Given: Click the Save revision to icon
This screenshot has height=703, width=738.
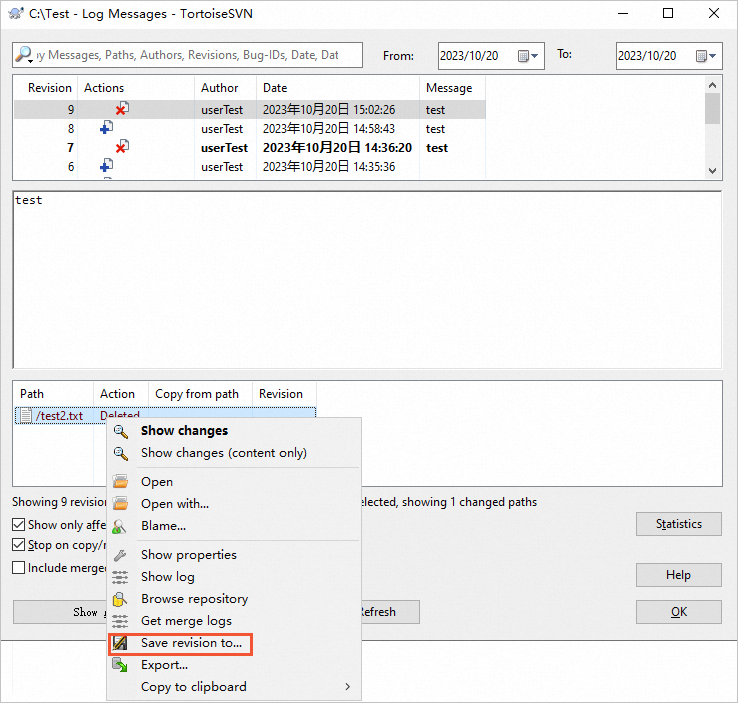Looking at the screenshot, I should (x=120, y=643).
